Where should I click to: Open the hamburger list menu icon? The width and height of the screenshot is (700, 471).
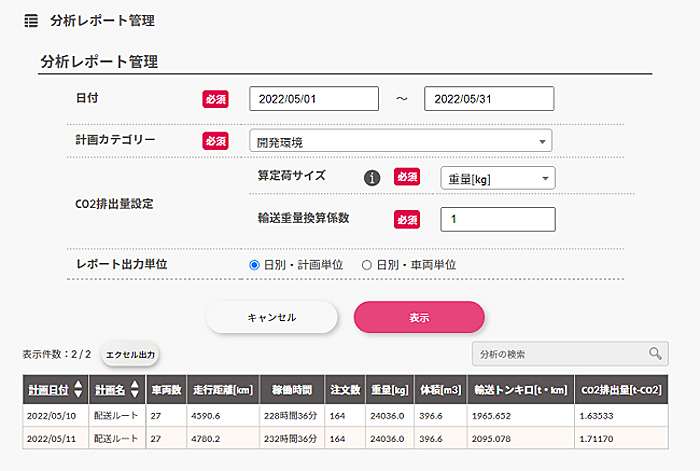pyautogui.click(x=31, y=21)
